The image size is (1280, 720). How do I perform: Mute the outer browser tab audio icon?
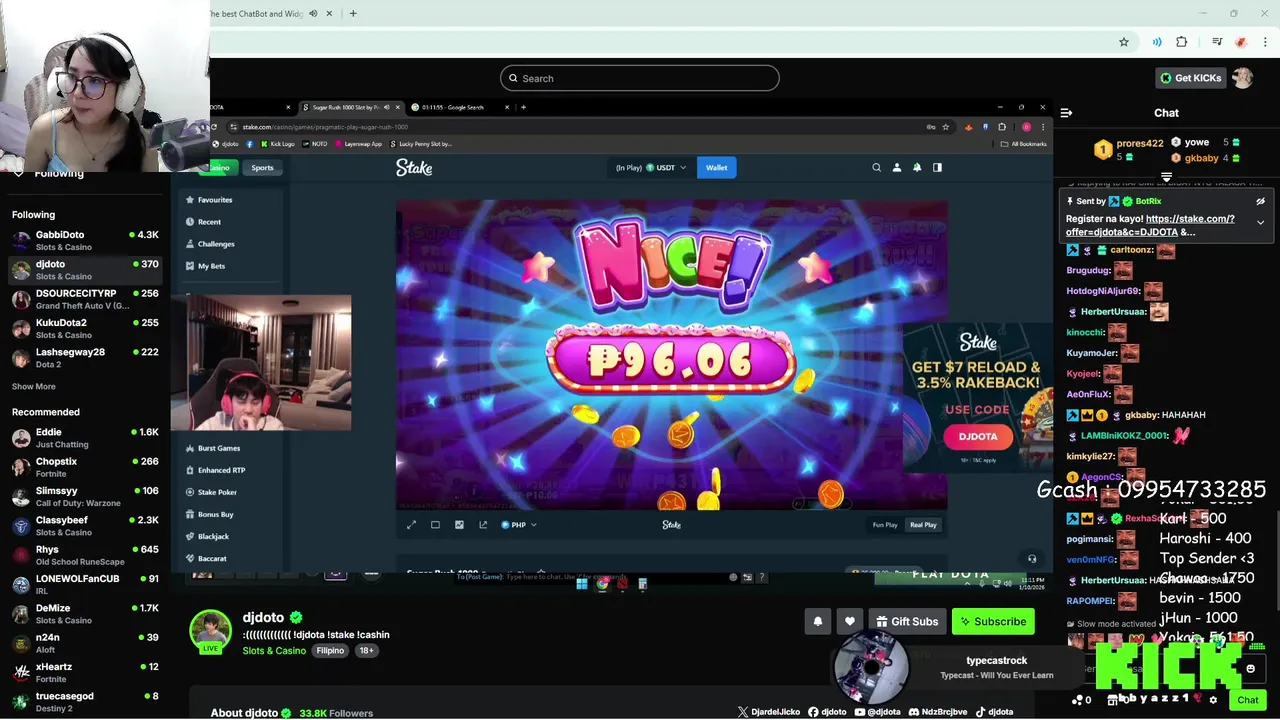coord(313,13)
